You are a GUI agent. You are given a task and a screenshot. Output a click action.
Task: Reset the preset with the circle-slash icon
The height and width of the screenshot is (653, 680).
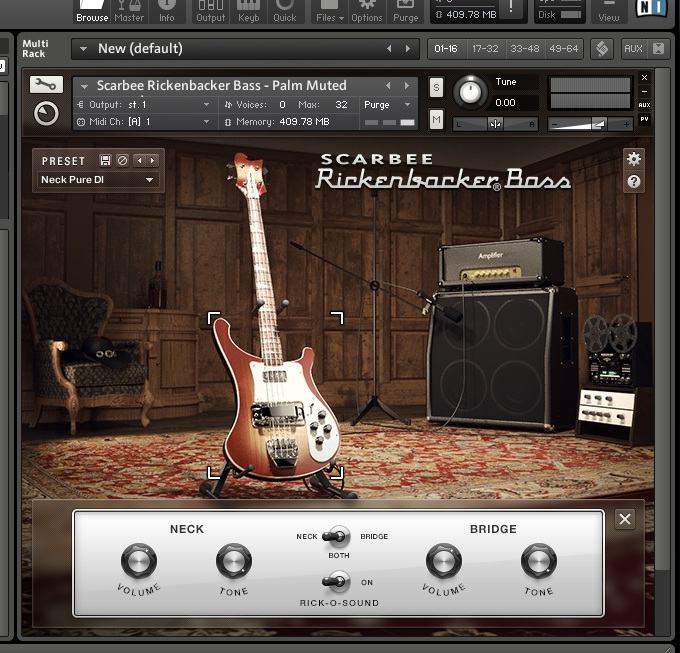click(123, 161)
